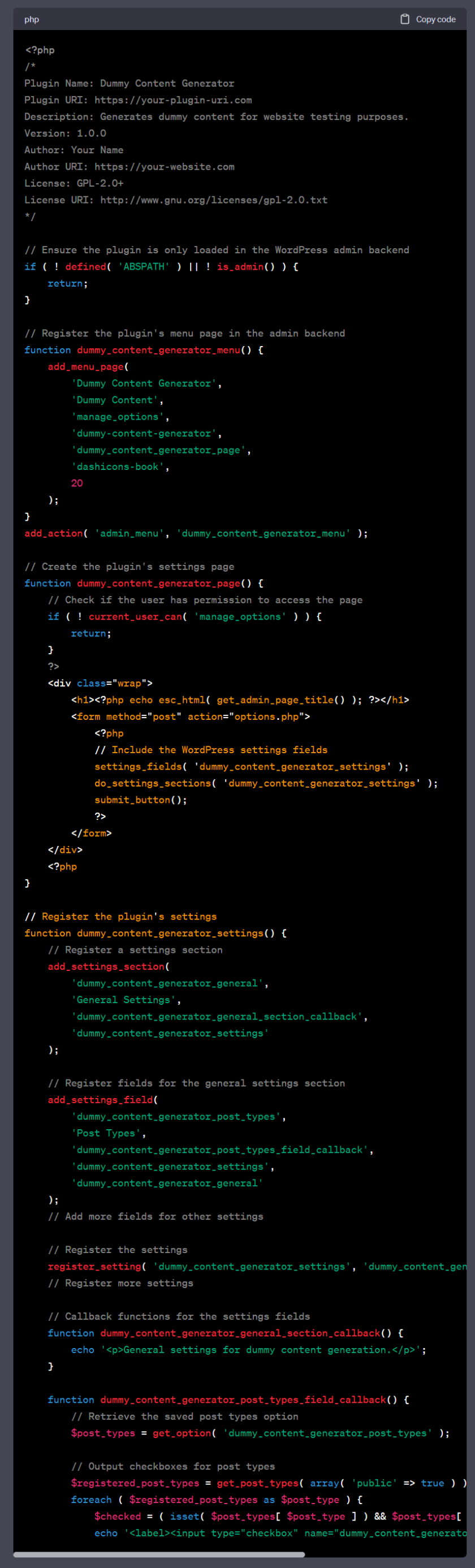Click the 'dummy_content_generator_post_types_field_callback', string
The height and width of the screenshot is (1568, 475).
click(x=222, y=1150)
